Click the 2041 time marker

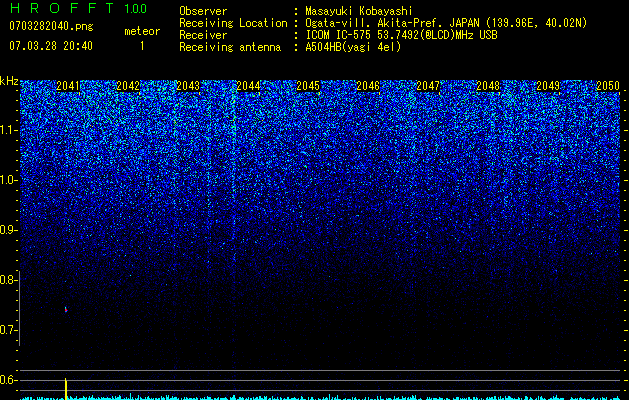pos(68,86)
